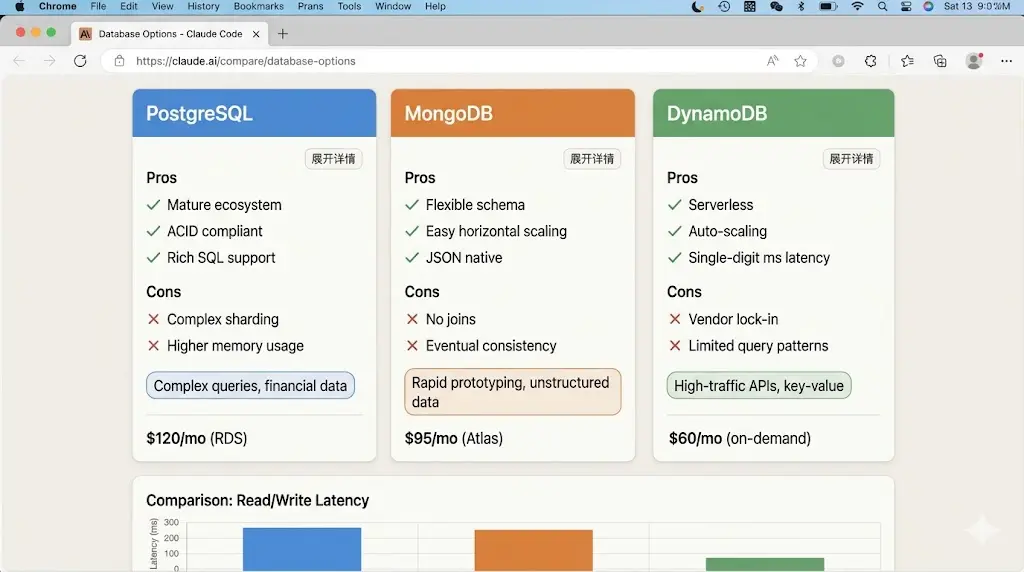
Task: Select the Database Options tab
Action: pyautogui.click(x=170, y=34)
